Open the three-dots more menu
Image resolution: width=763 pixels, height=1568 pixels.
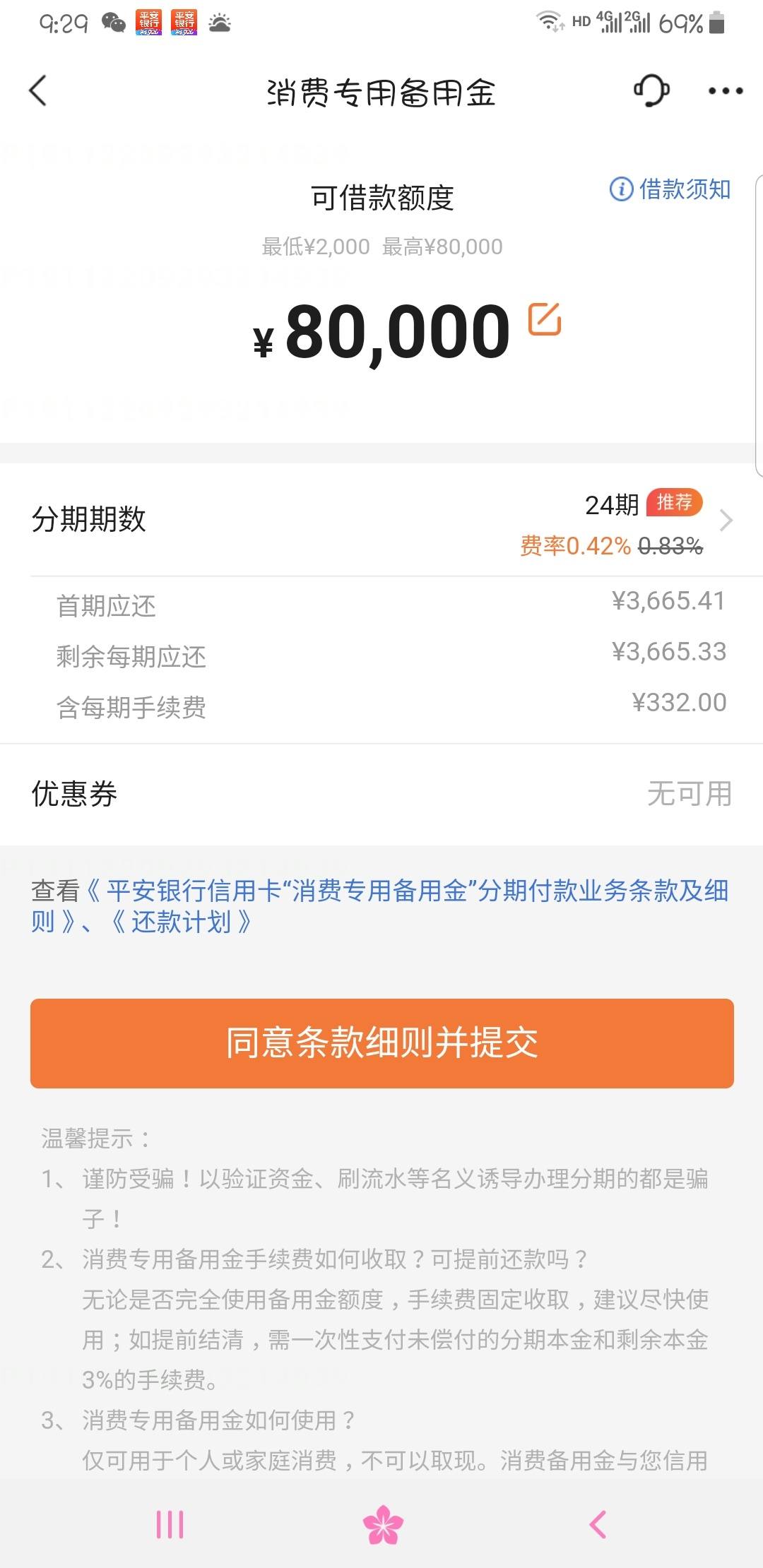tap(726, 91)
